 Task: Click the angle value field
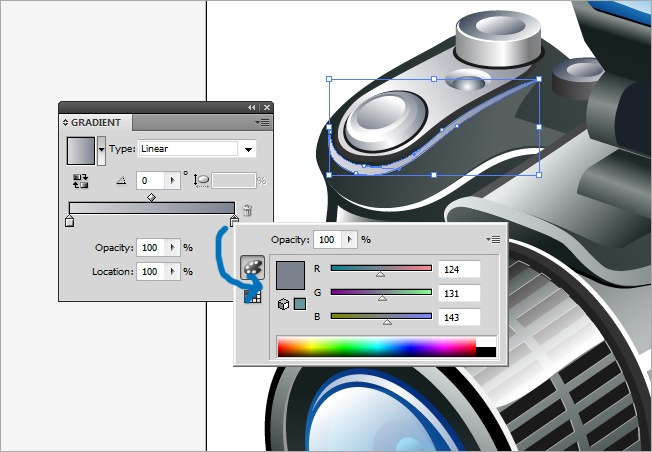click(151, 180)
